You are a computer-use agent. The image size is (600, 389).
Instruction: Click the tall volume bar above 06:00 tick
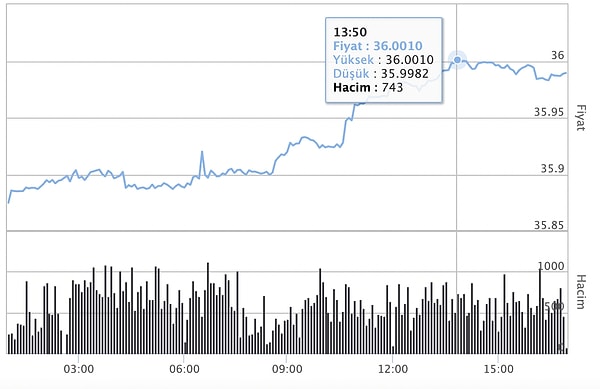coord(208,308)
